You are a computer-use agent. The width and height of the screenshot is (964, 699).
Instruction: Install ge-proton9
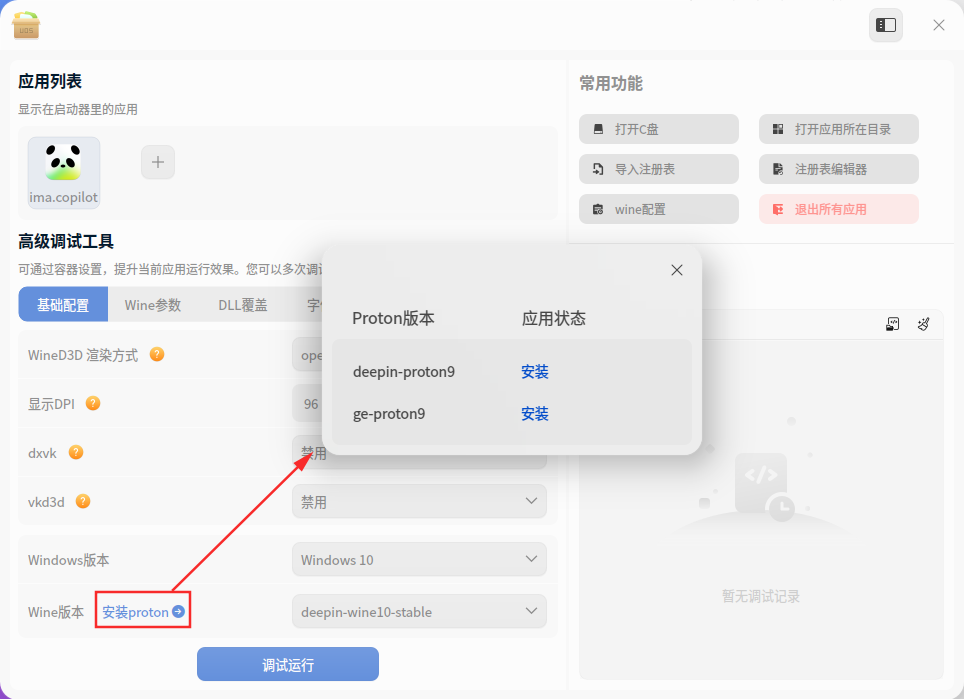534,414
